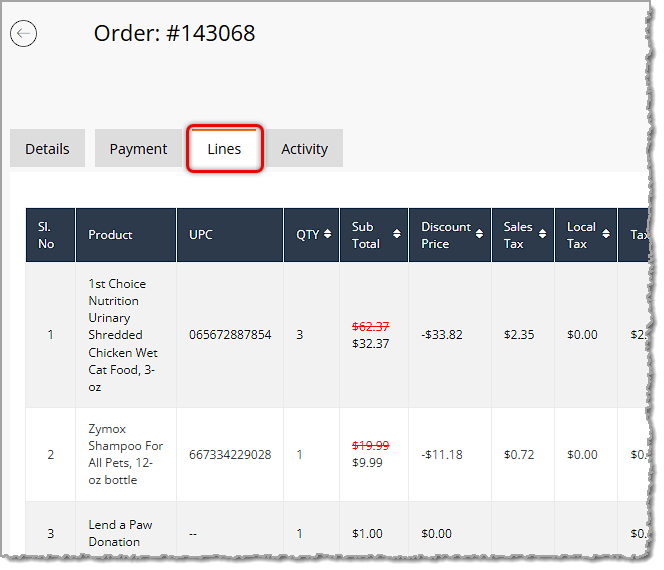Open the Activity tab
Screen dimensions: 664x570
[x=304, y=149]
